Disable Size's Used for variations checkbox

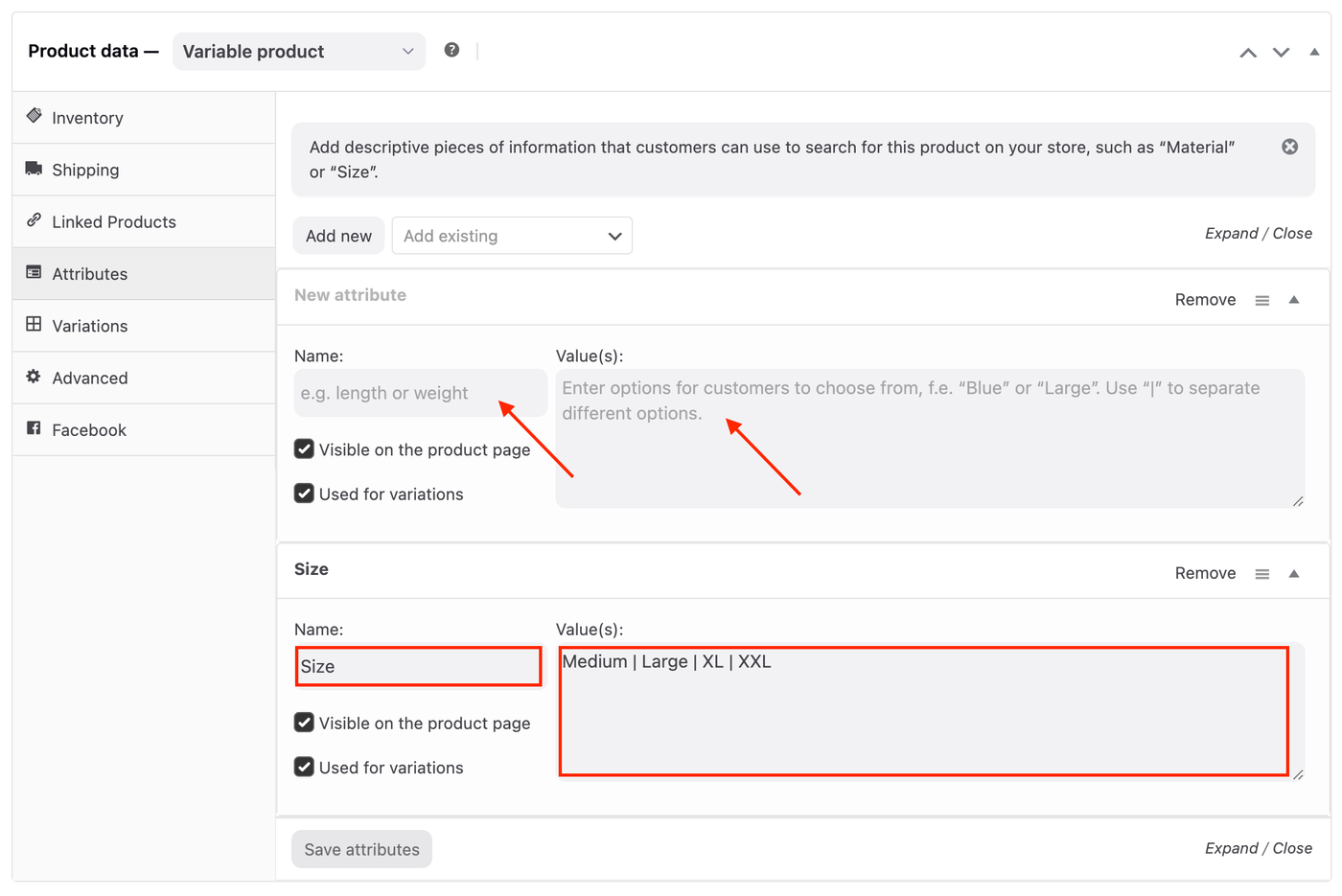pos(304,767)
